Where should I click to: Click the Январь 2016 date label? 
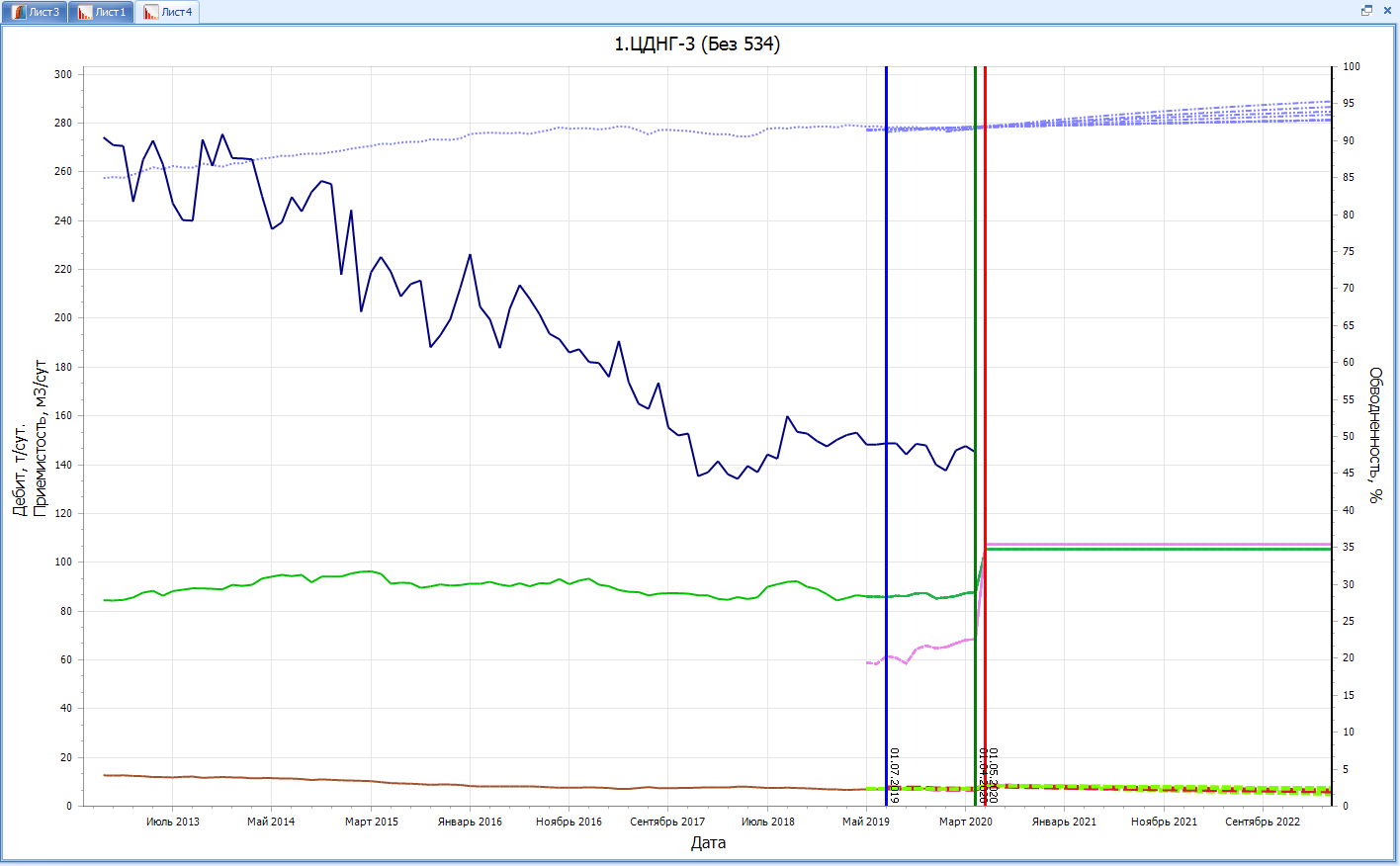tap(470, 822)
